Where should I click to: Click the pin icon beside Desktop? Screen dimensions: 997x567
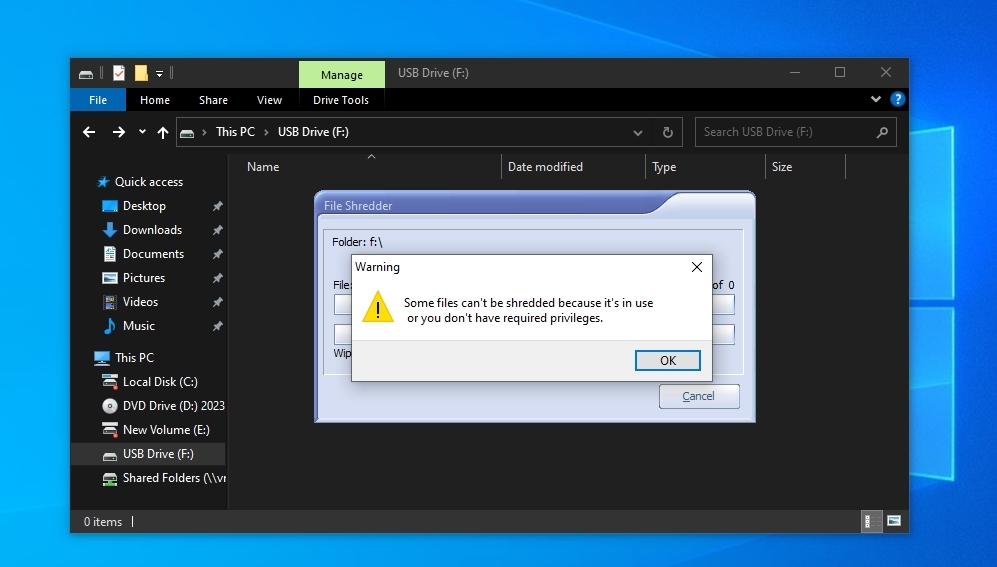coord(217,206)
